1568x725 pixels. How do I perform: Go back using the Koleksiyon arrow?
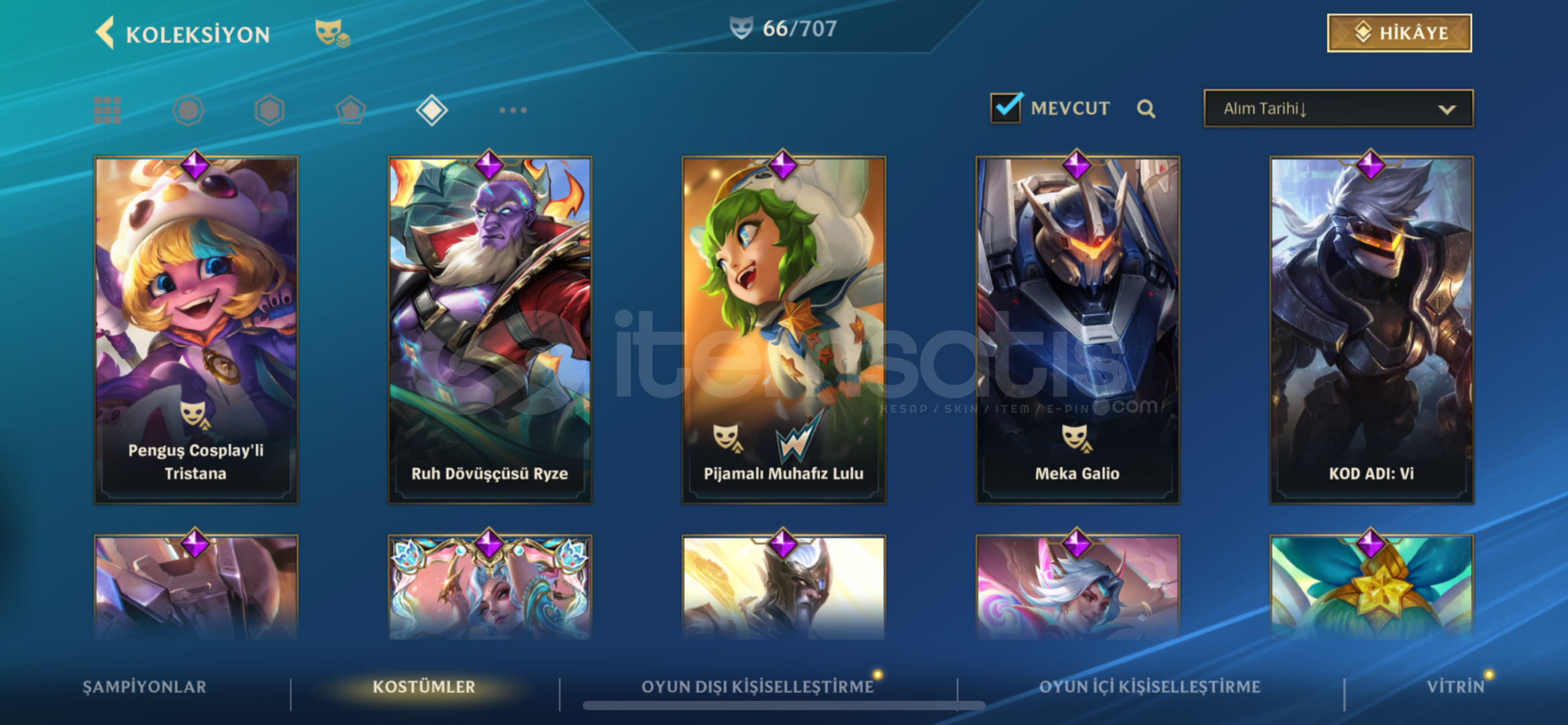coord(105,32)
